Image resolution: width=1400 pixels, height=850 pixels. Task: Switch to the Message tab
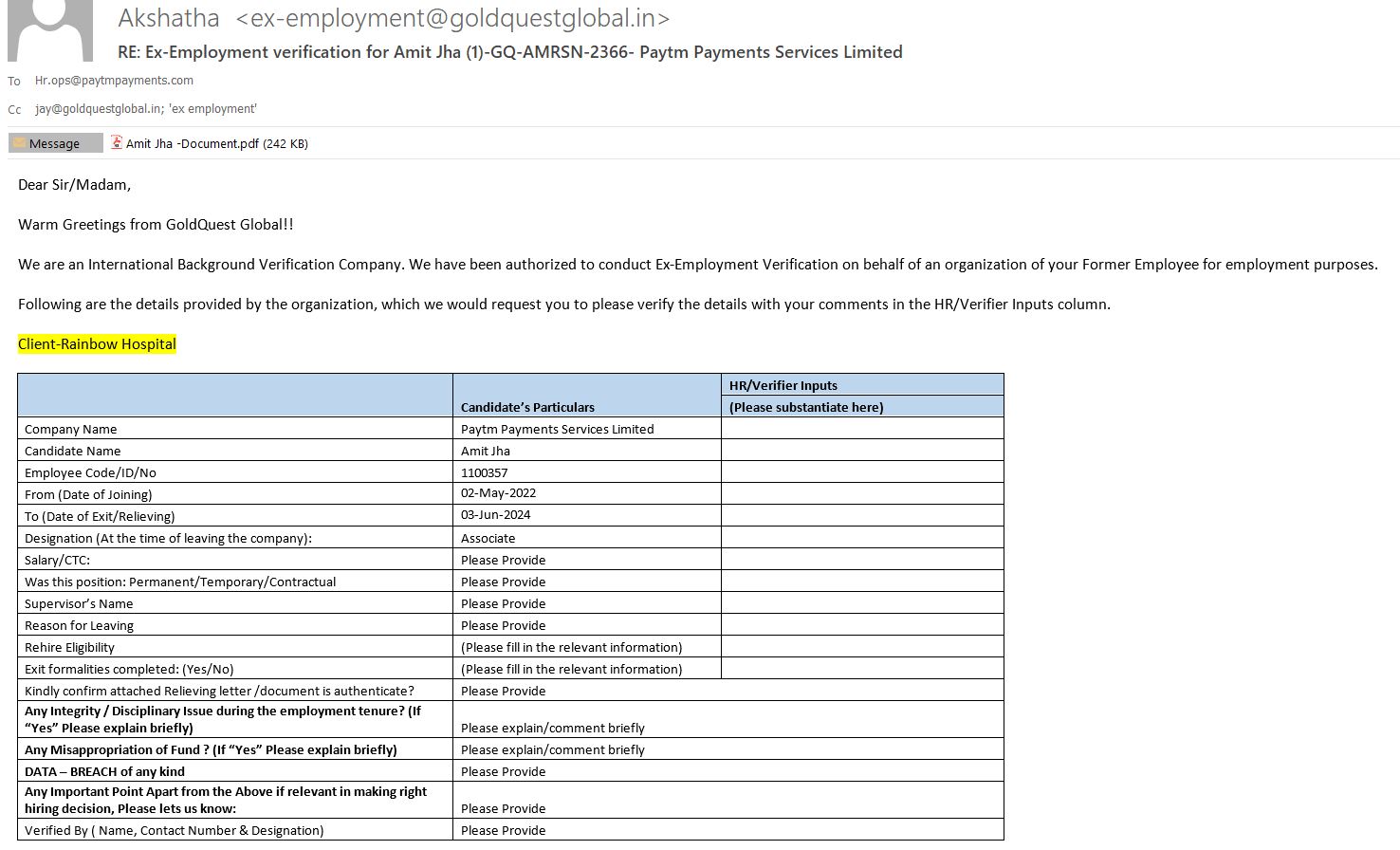[x=55, y=143]
